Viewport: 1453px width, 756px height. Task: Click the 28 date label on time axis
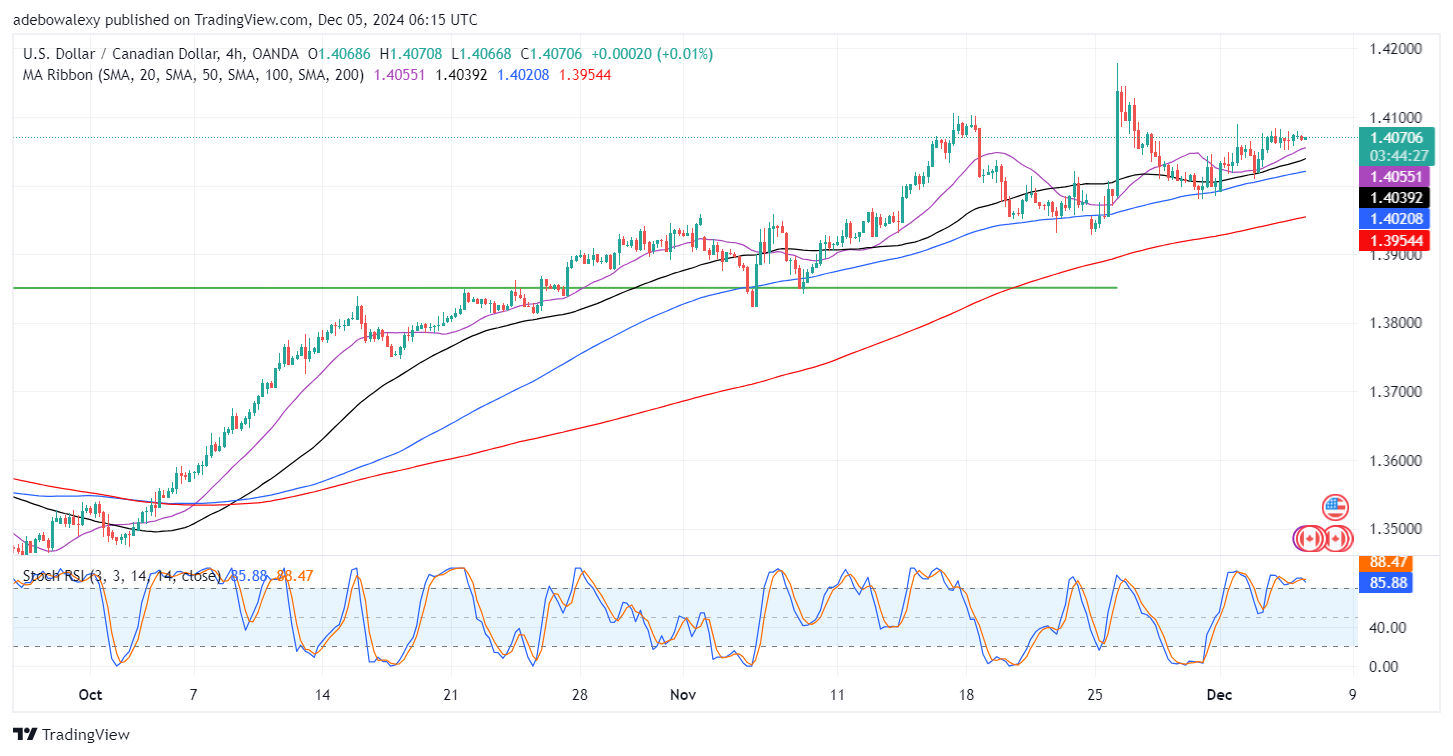[579, 695]
